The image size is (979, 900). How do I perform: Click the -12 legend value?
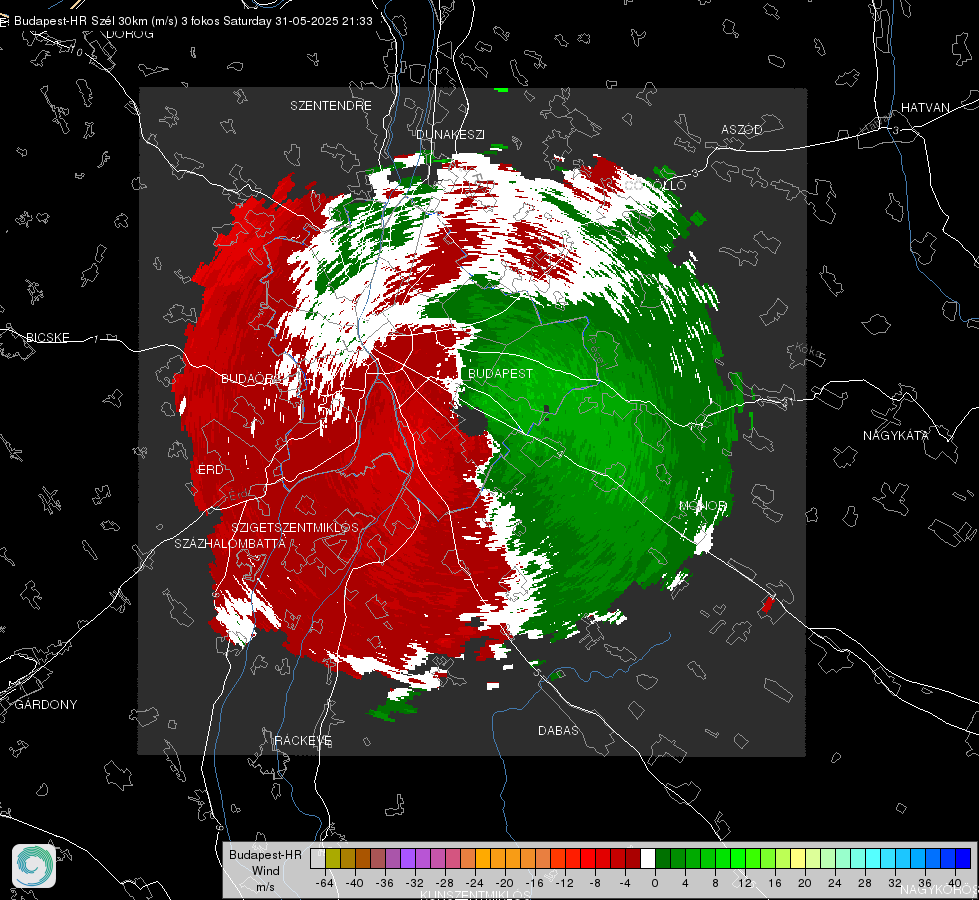click(564, 883)
